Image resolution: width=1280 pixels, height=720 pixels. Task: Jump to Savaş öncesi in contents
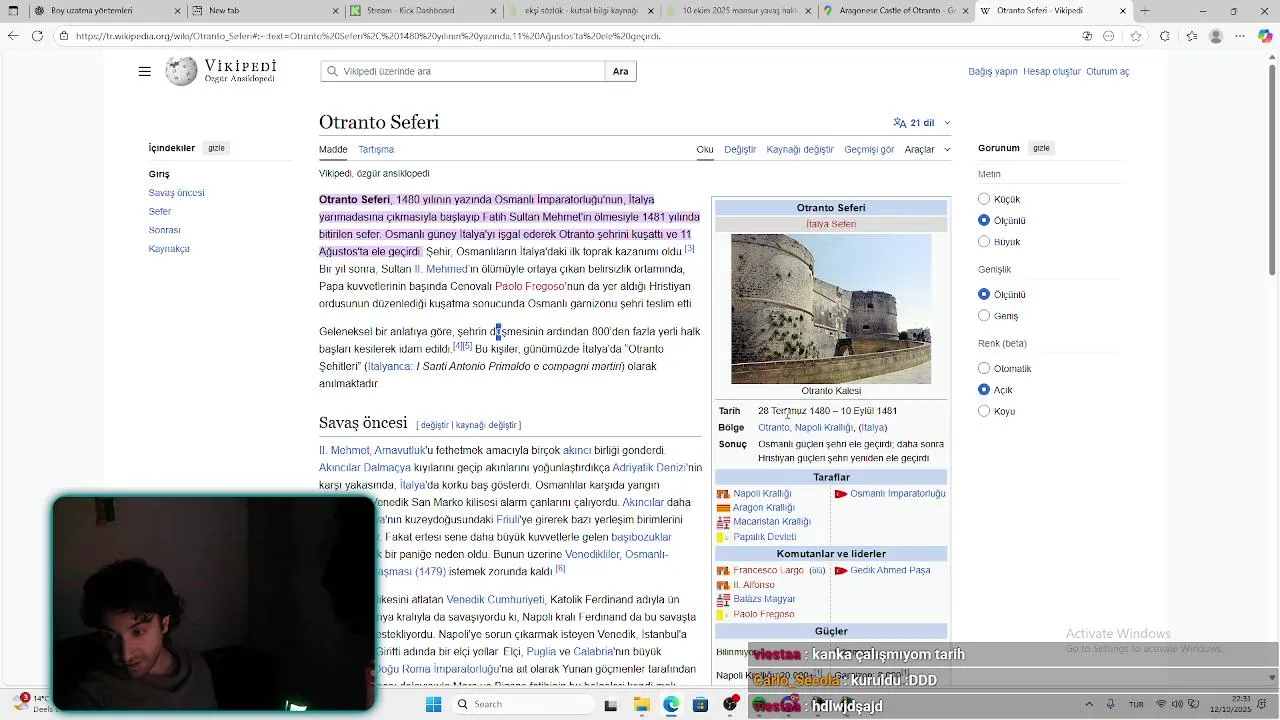[x=177, y=192]
